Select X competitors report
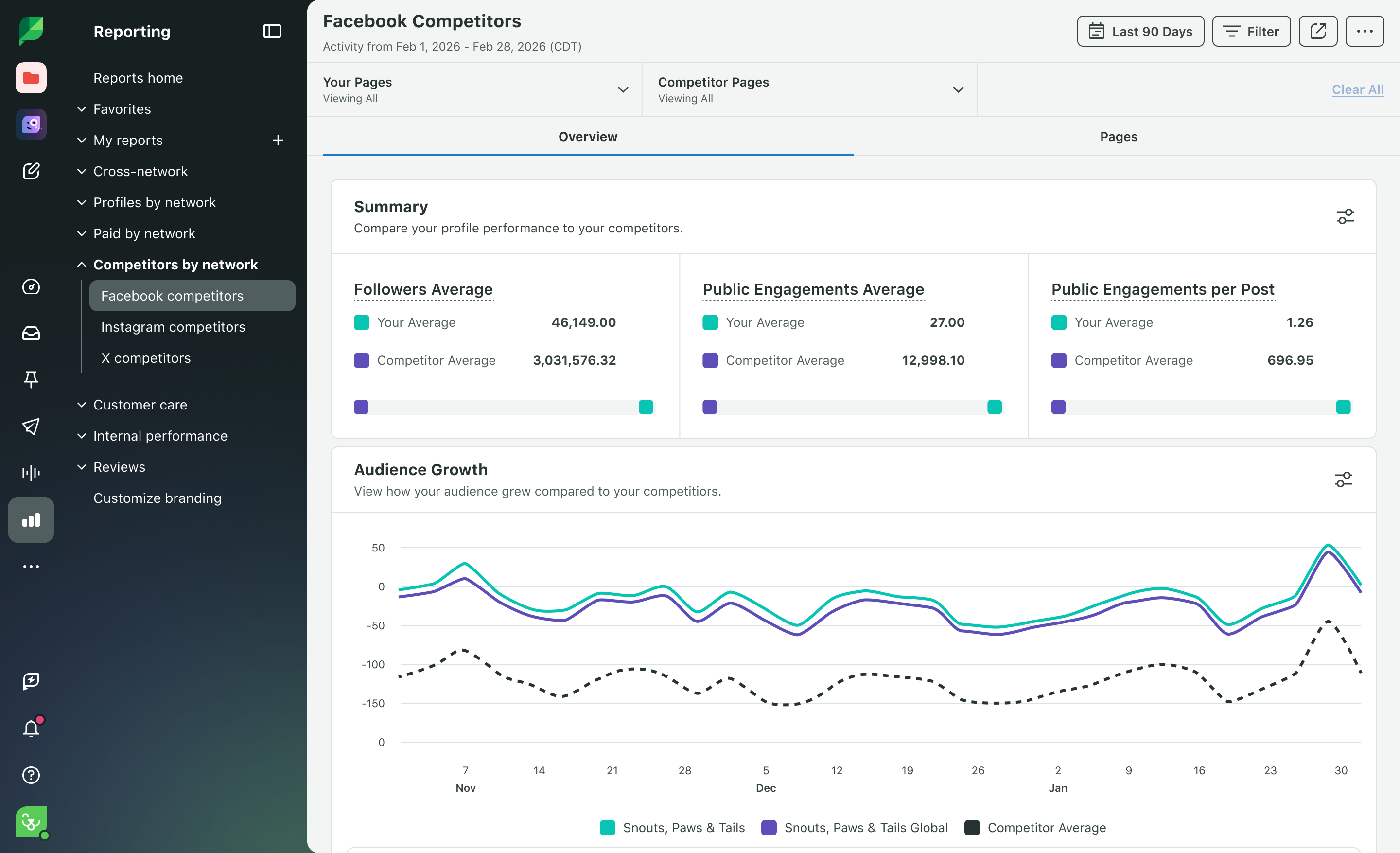1400x853 pixels. click(145, 358)
